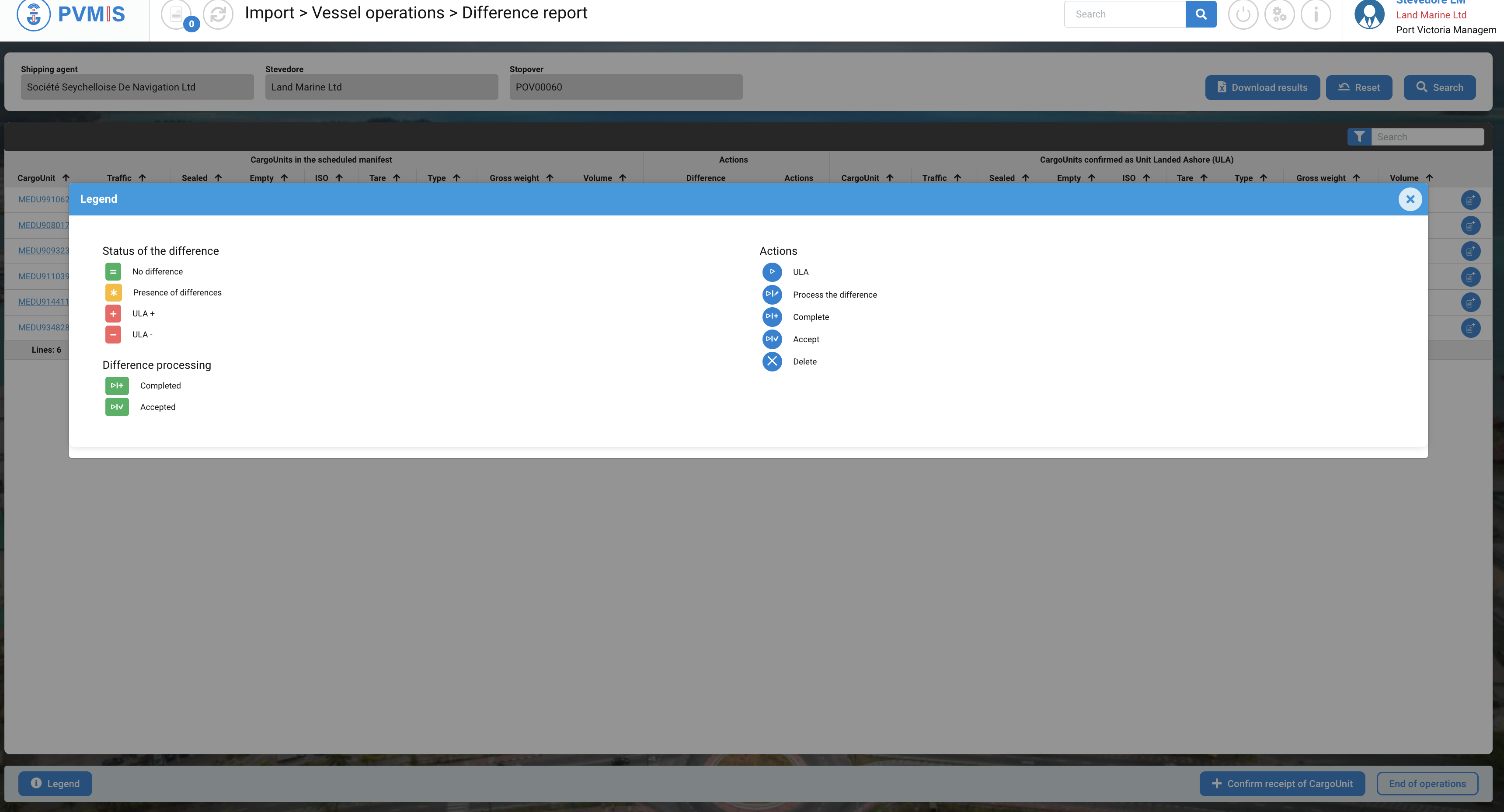Click the user profile avatar icon

pos(1369,14)
